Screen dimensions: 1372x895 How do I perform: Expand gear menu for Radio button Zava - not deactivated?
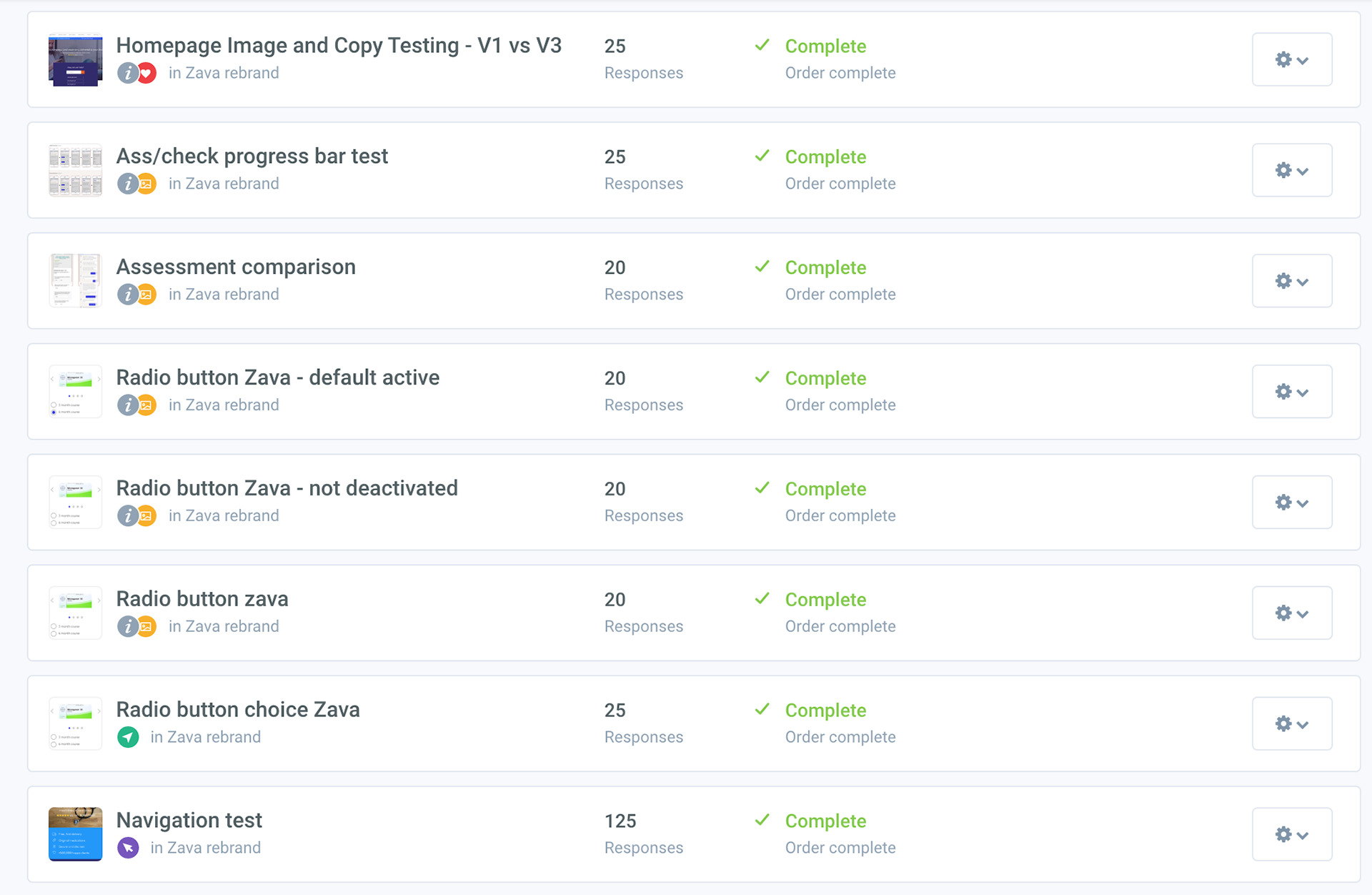click(1292, 502)
